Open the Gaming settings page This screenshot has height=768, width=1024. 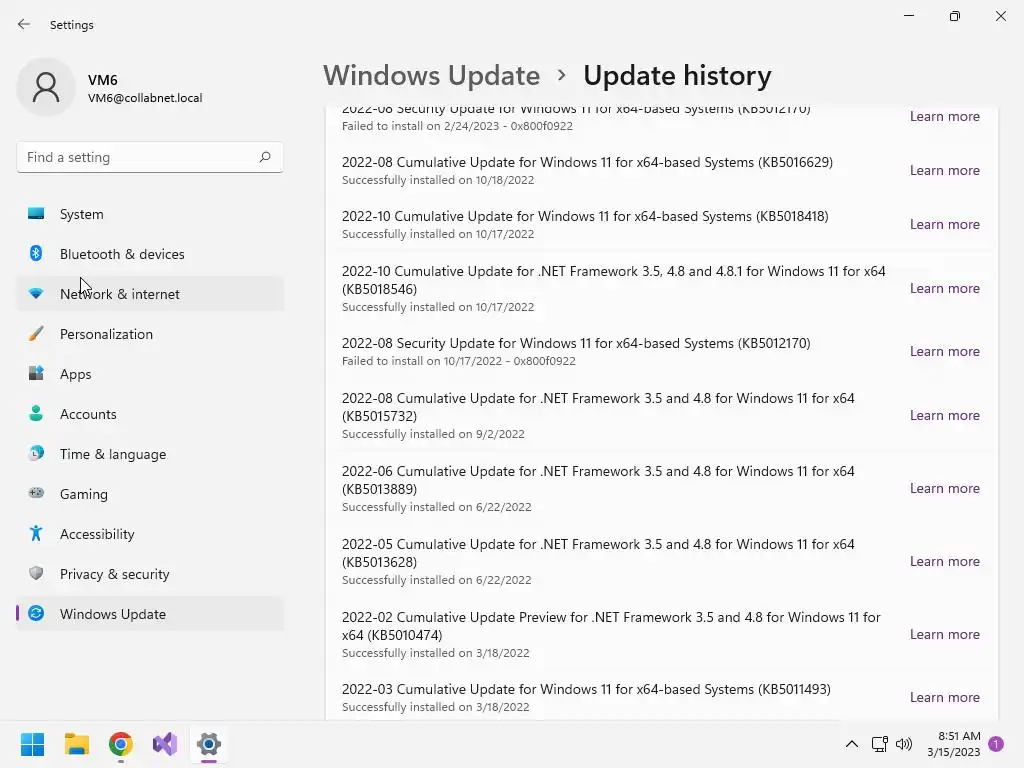[x=84, y=494]
